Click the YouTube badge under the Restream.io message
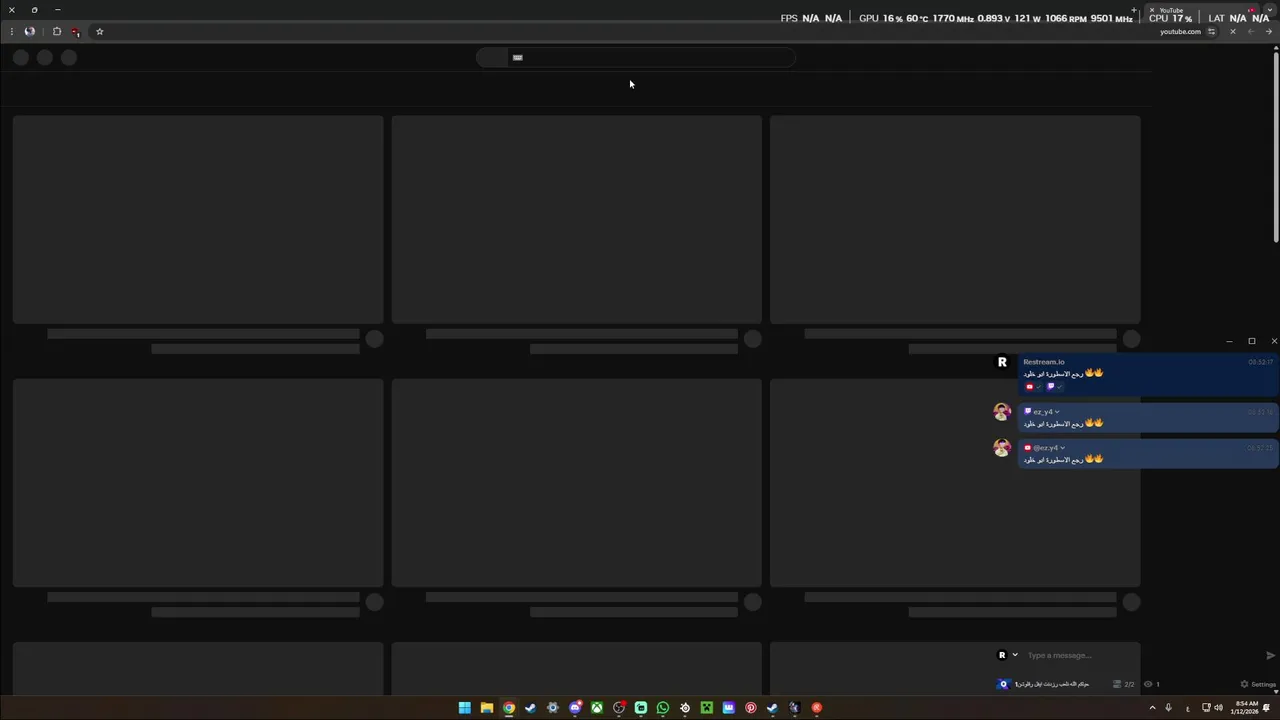The height and width of the screenshot is (720, 1280). click(1030, 387)
